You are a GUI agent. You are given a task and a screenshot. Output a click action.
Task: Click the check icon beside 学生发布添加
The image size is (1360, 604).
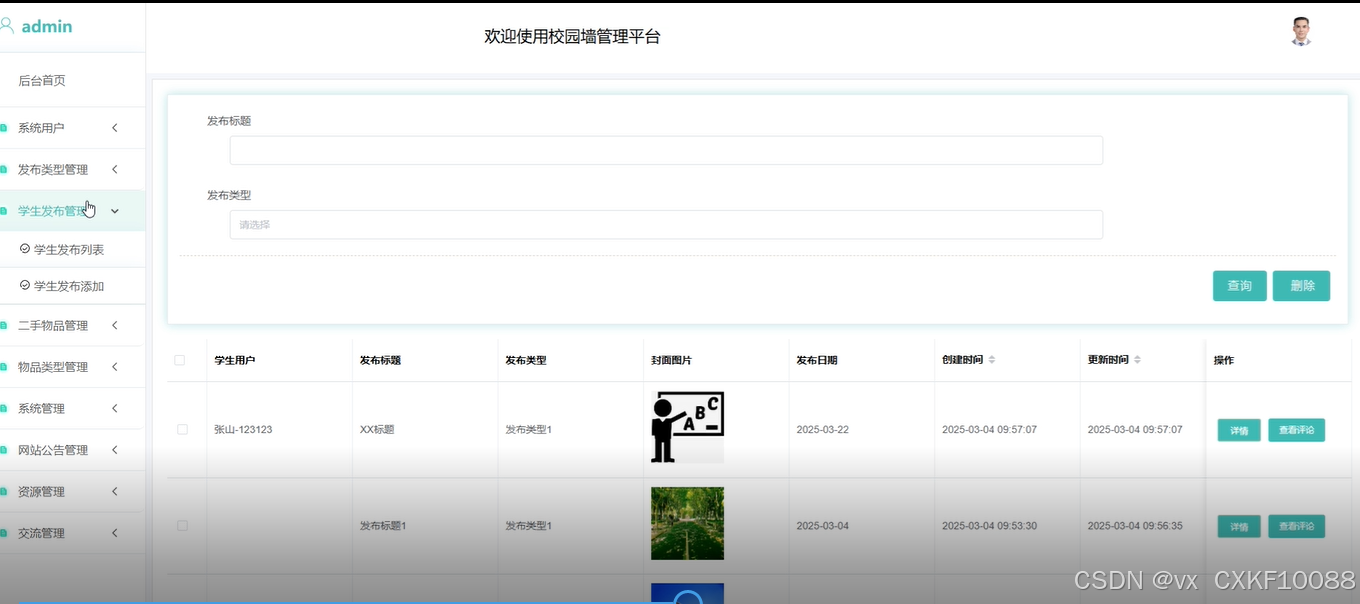click(x=25, y=285)
